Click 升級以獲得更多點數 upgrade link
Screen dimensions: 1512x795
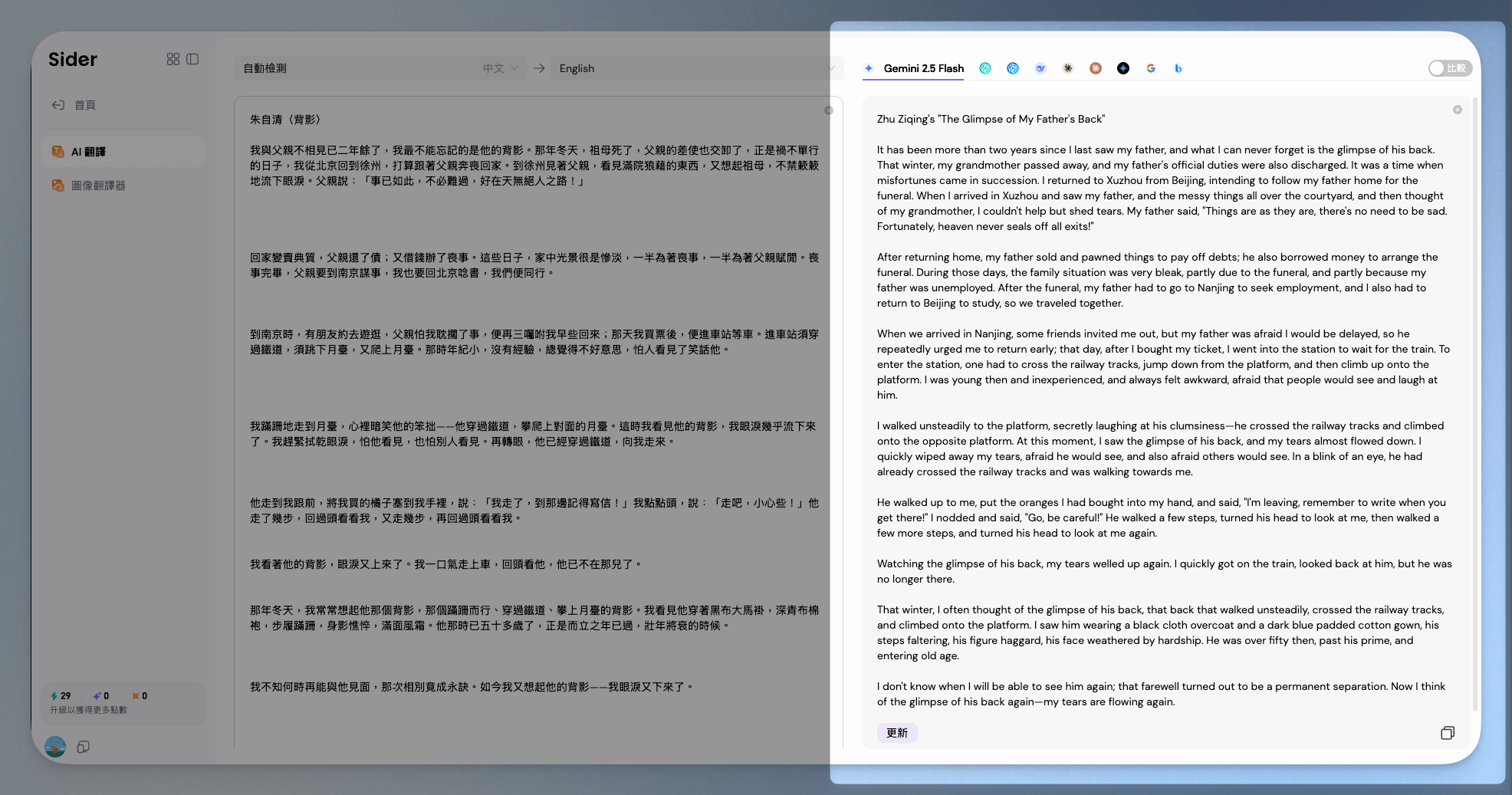click(89, 710)
